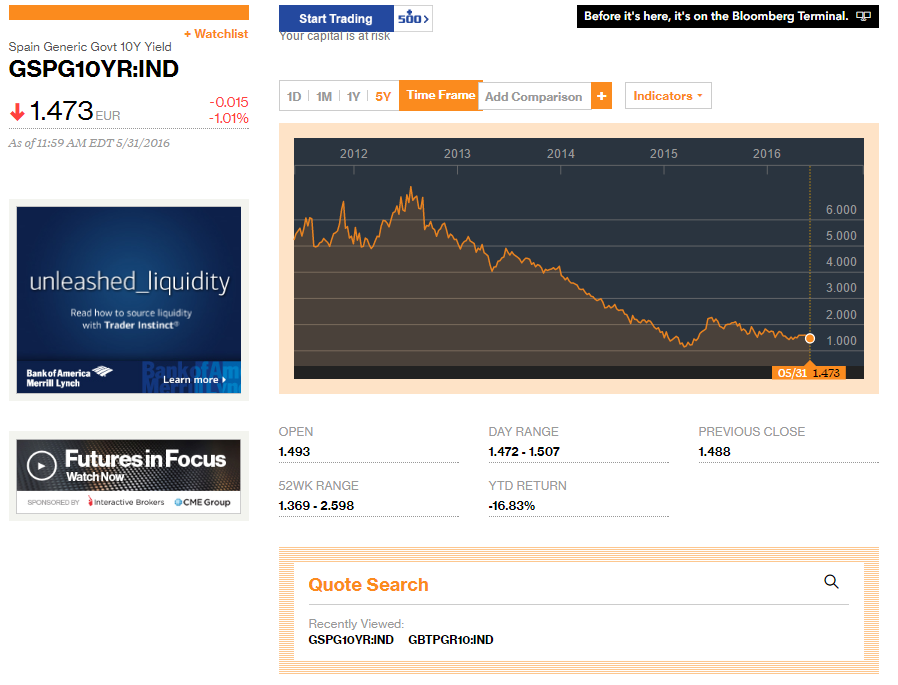Image resolution: width=898 pixels, height=685 pixels.
Task: Click the 6.000 y-axis value
Action: 841,210
